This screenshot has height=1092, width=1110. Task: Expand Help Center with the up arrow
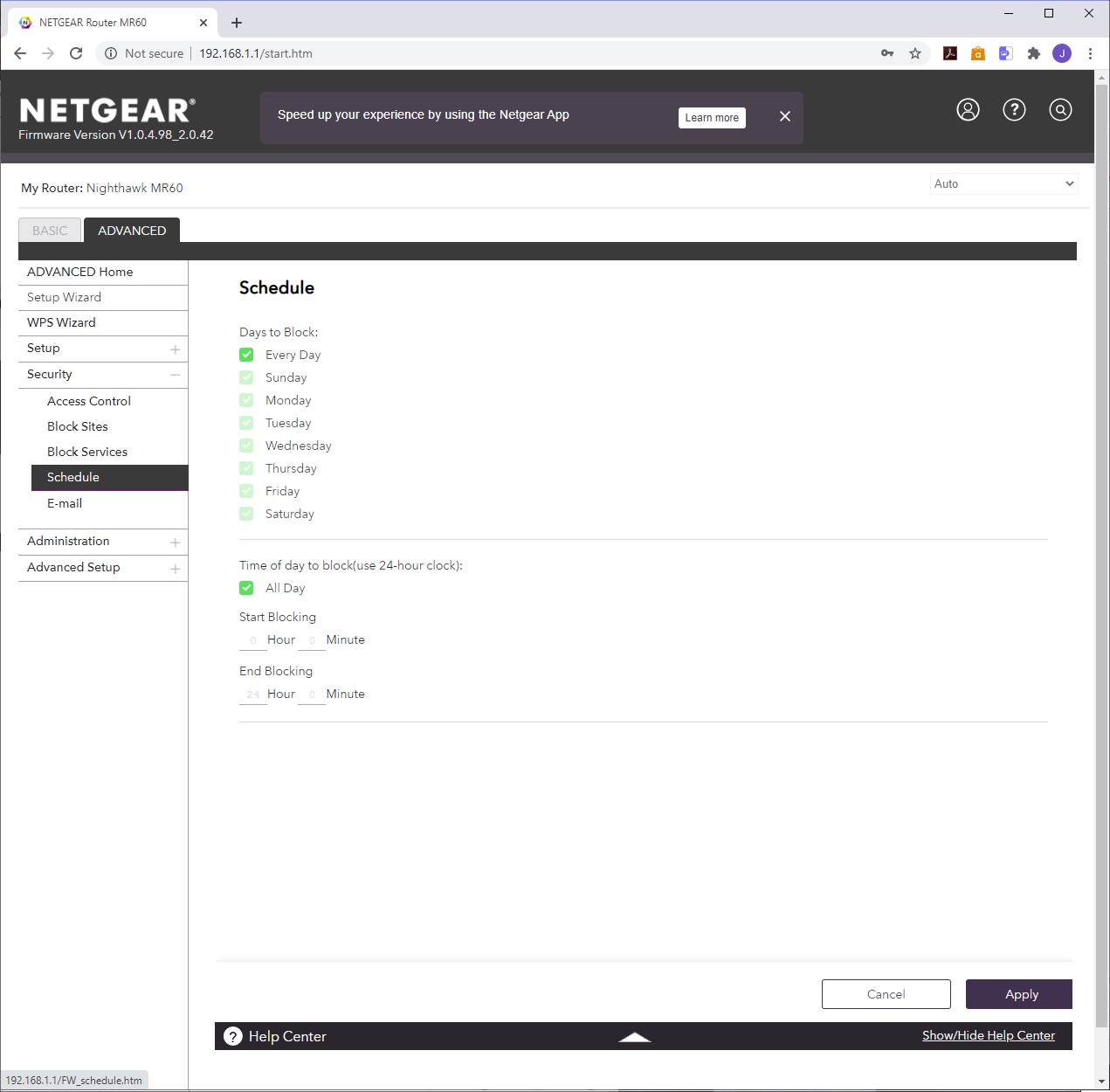(635, 1037)
